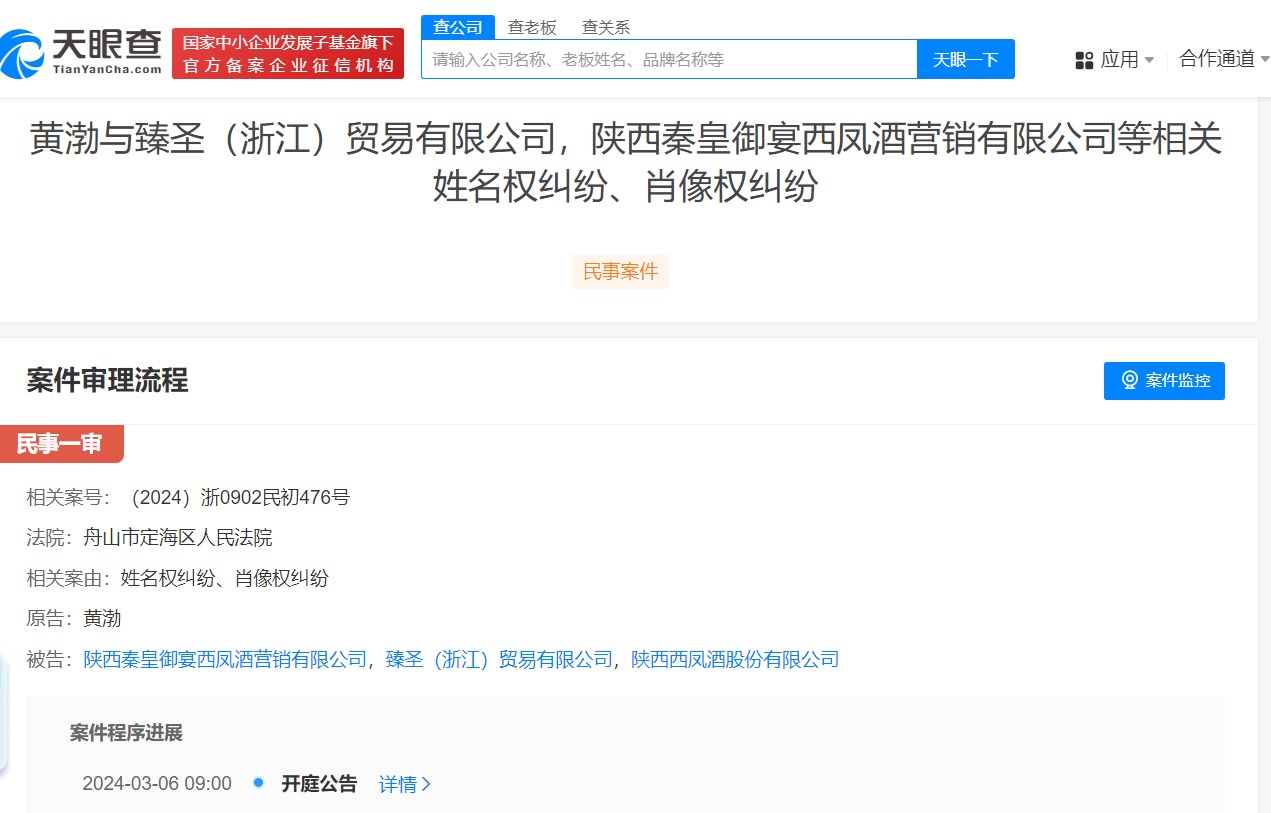Click the case title heading about 黄渤

pos(626,162)
